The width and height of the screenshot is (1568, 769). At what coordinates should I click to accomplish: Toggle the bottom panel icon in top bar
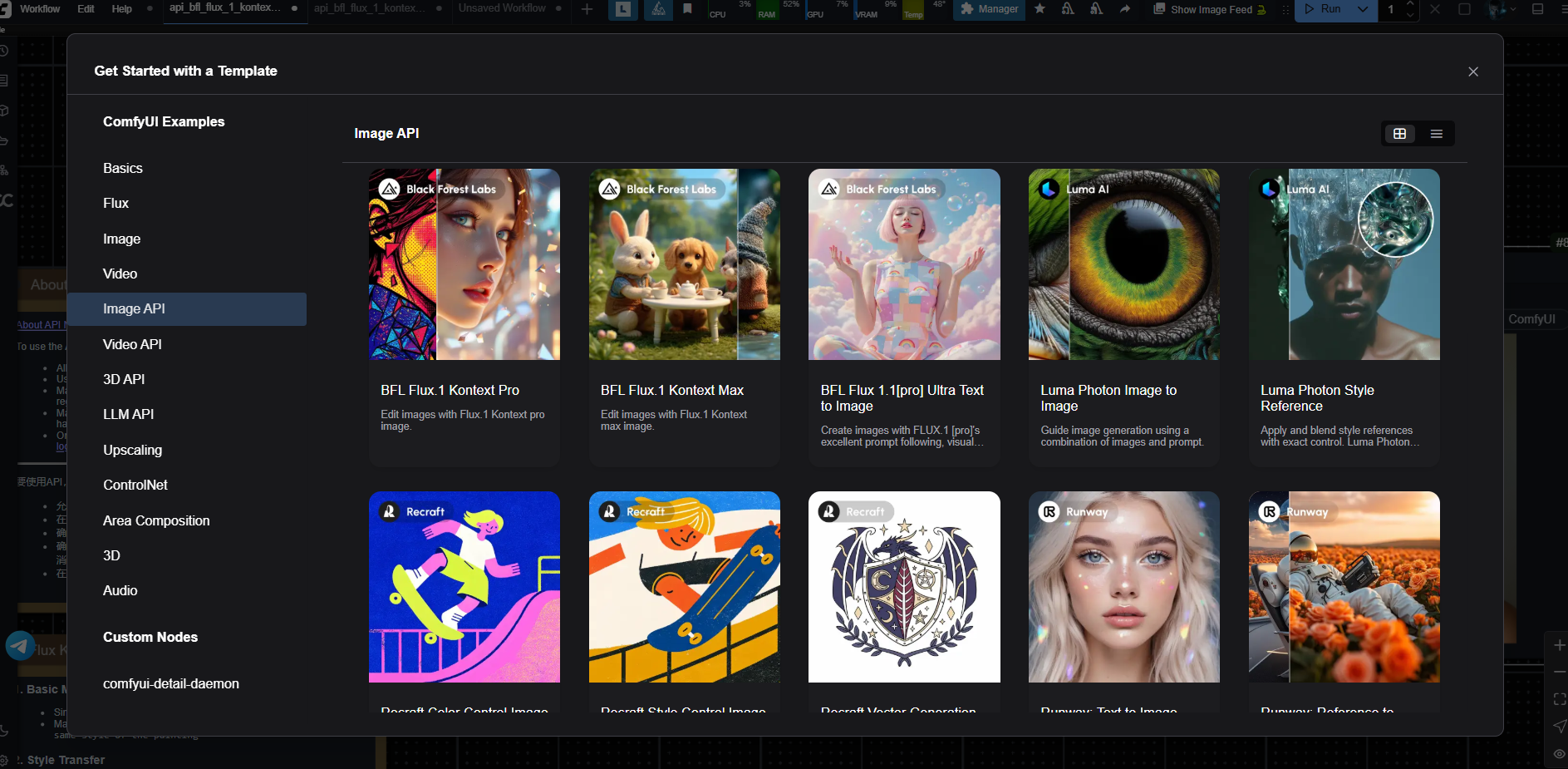tap(1537, 9)
